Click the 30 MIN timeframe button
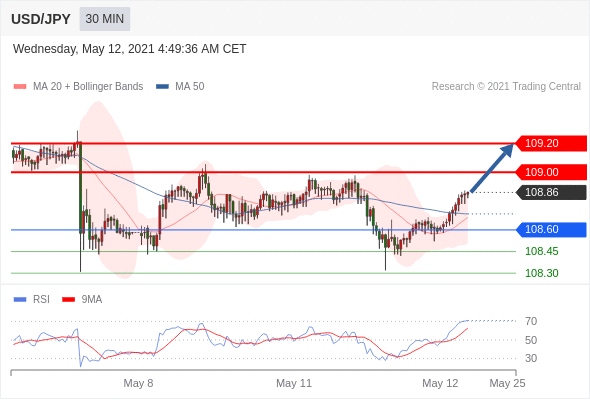The width and height of the screenshot is (590, 400). 105,19
